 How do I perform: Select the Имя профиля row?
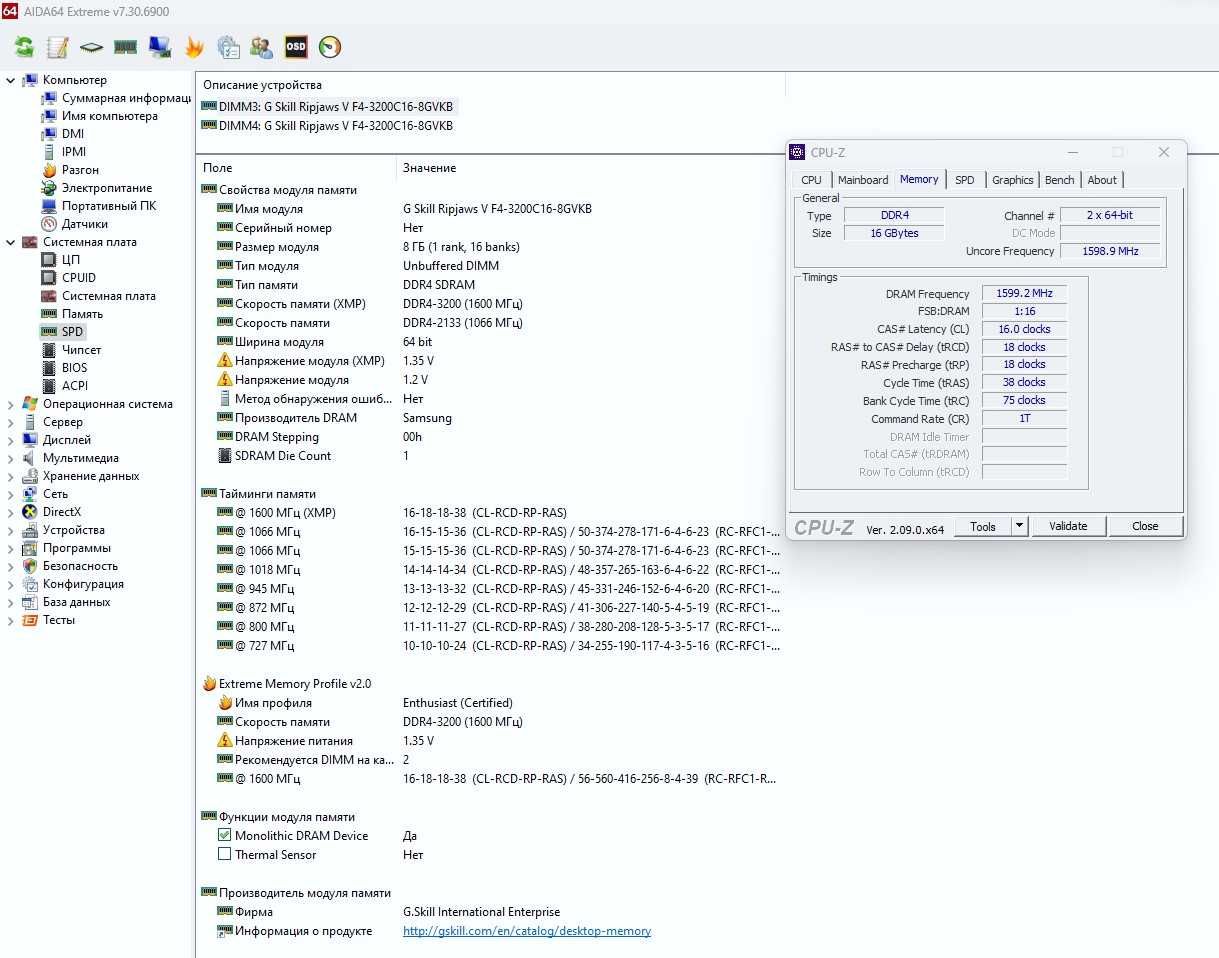click(490, 703)
